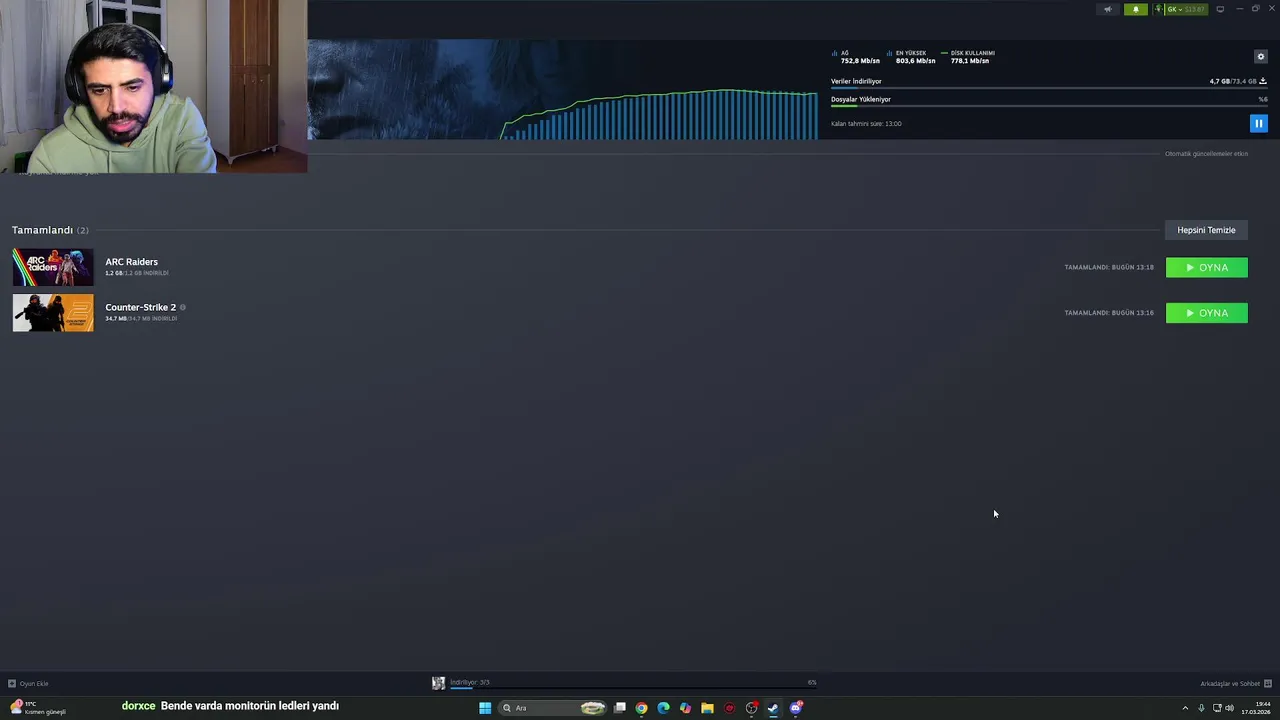Click the İndiriliyor 3/3 status bar
The image size is (1280, 720).
(x=632, y=683)
